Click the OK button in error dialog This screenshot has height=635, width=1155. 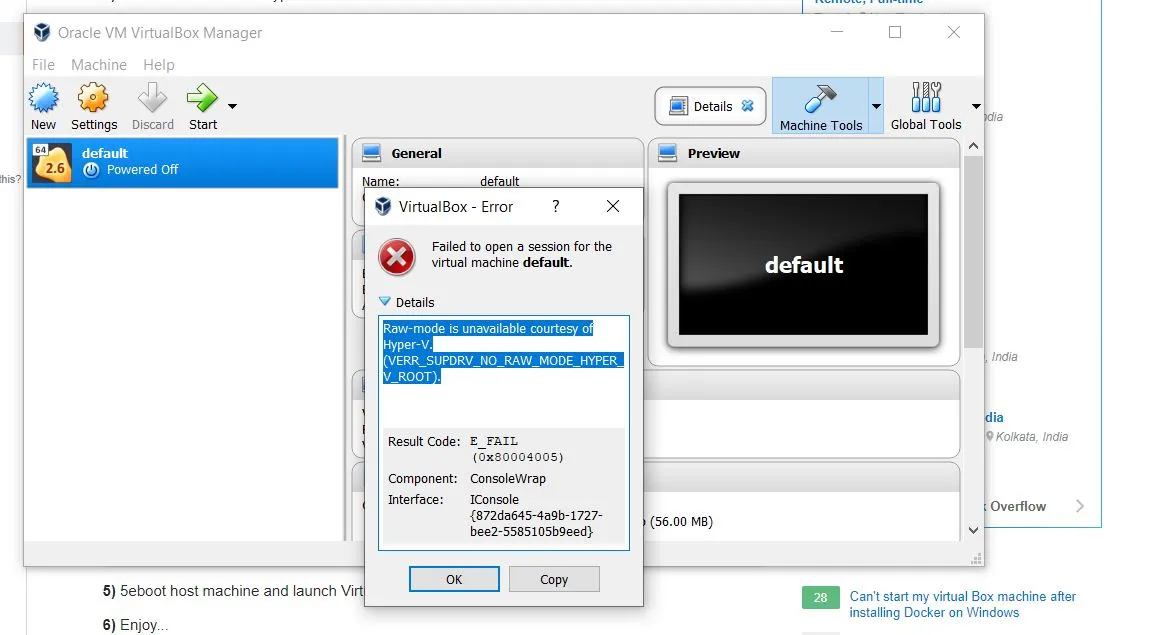pos(454,579)
